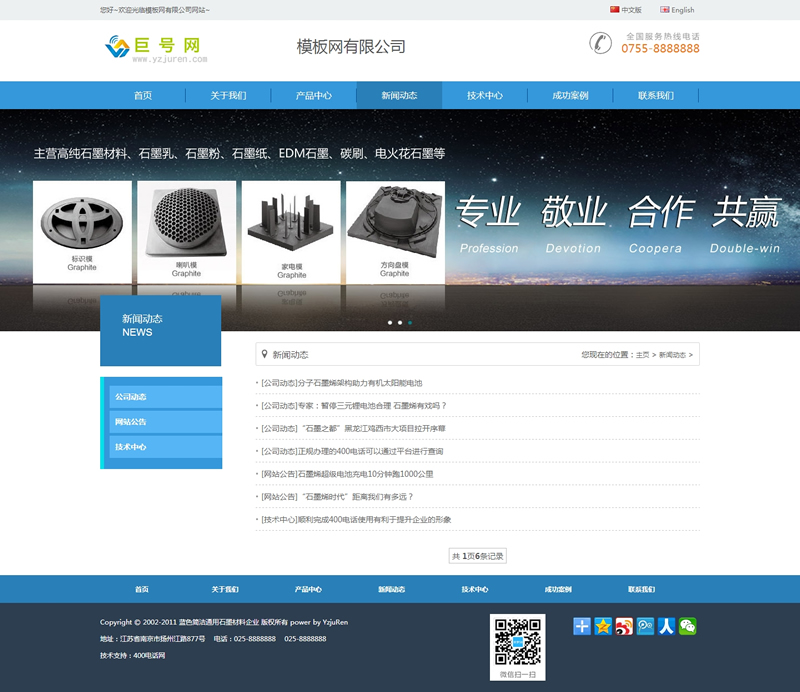Switch to 中文版 Chinese version

coord(626,10)
